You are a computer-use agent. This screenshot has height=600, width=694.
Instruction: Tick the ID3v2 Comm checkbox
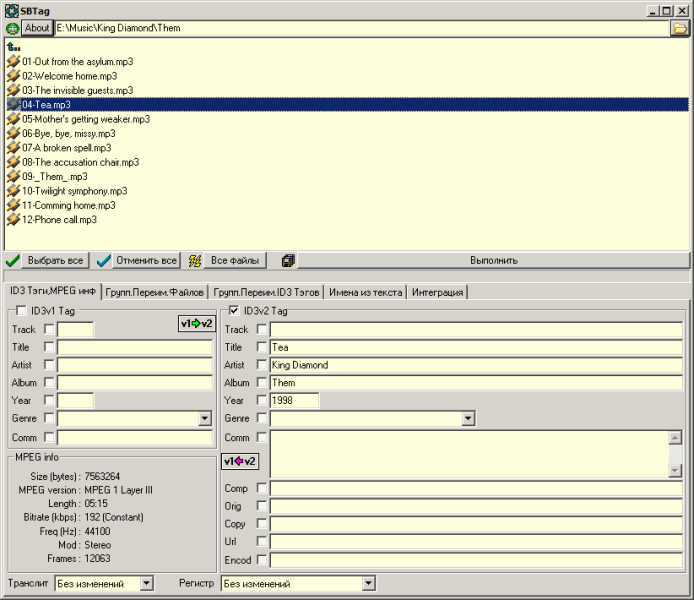pyautogui.click(x=262, y=437)
